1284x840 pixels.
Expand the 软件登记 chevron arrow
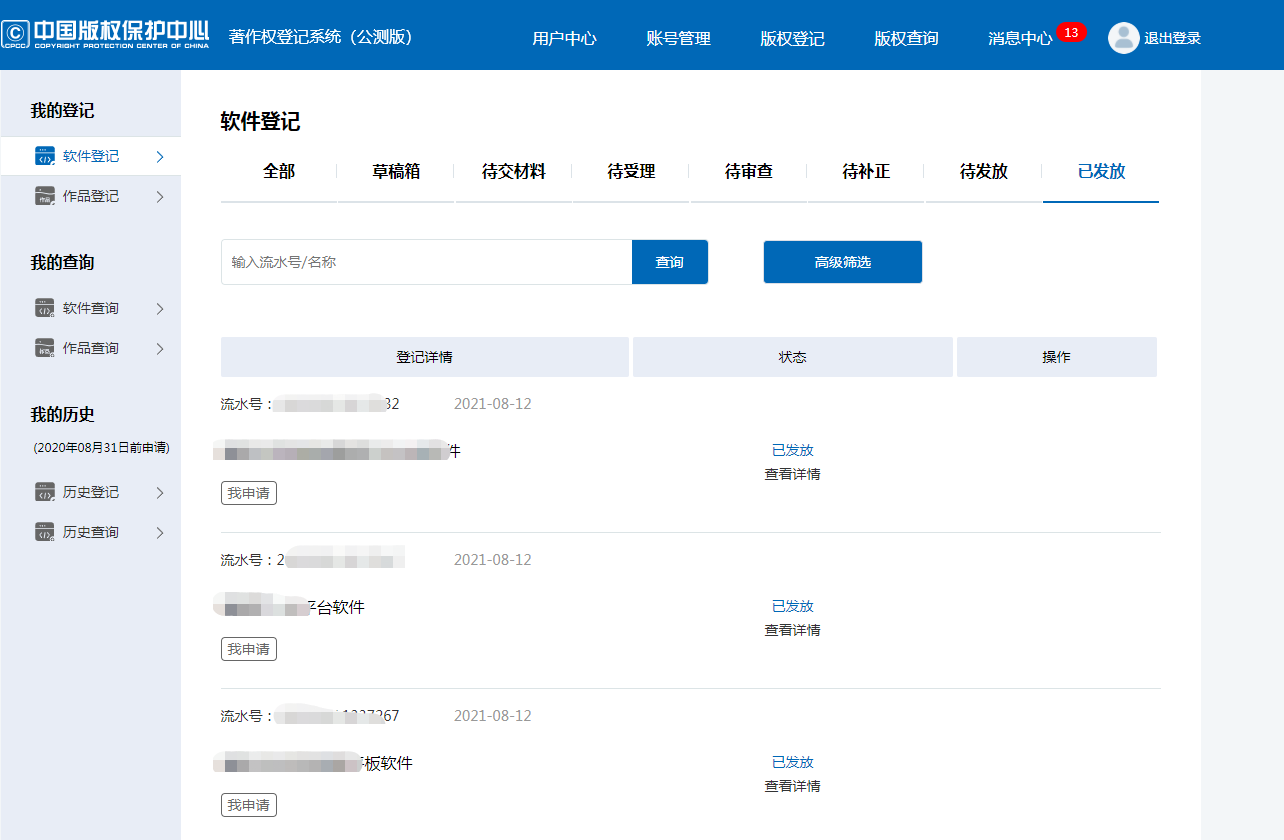pyautogui.click(x=160, y=156)
